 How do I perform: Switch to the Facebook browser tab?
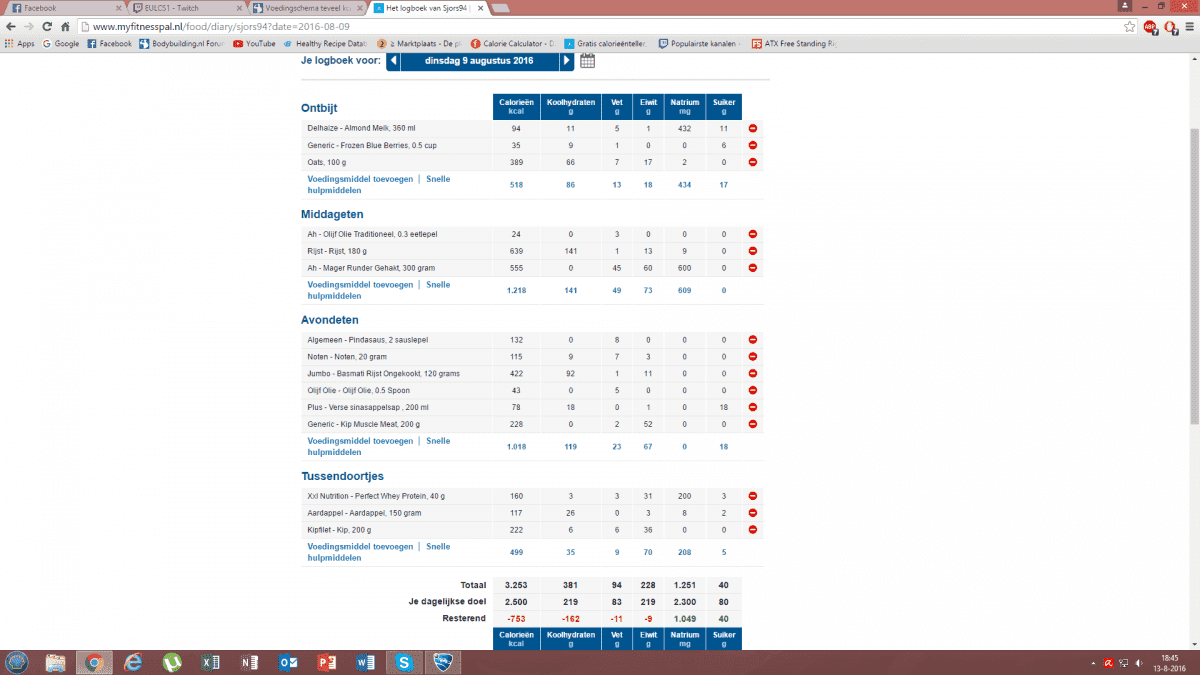pyautogui.click(x=60, y=8)
